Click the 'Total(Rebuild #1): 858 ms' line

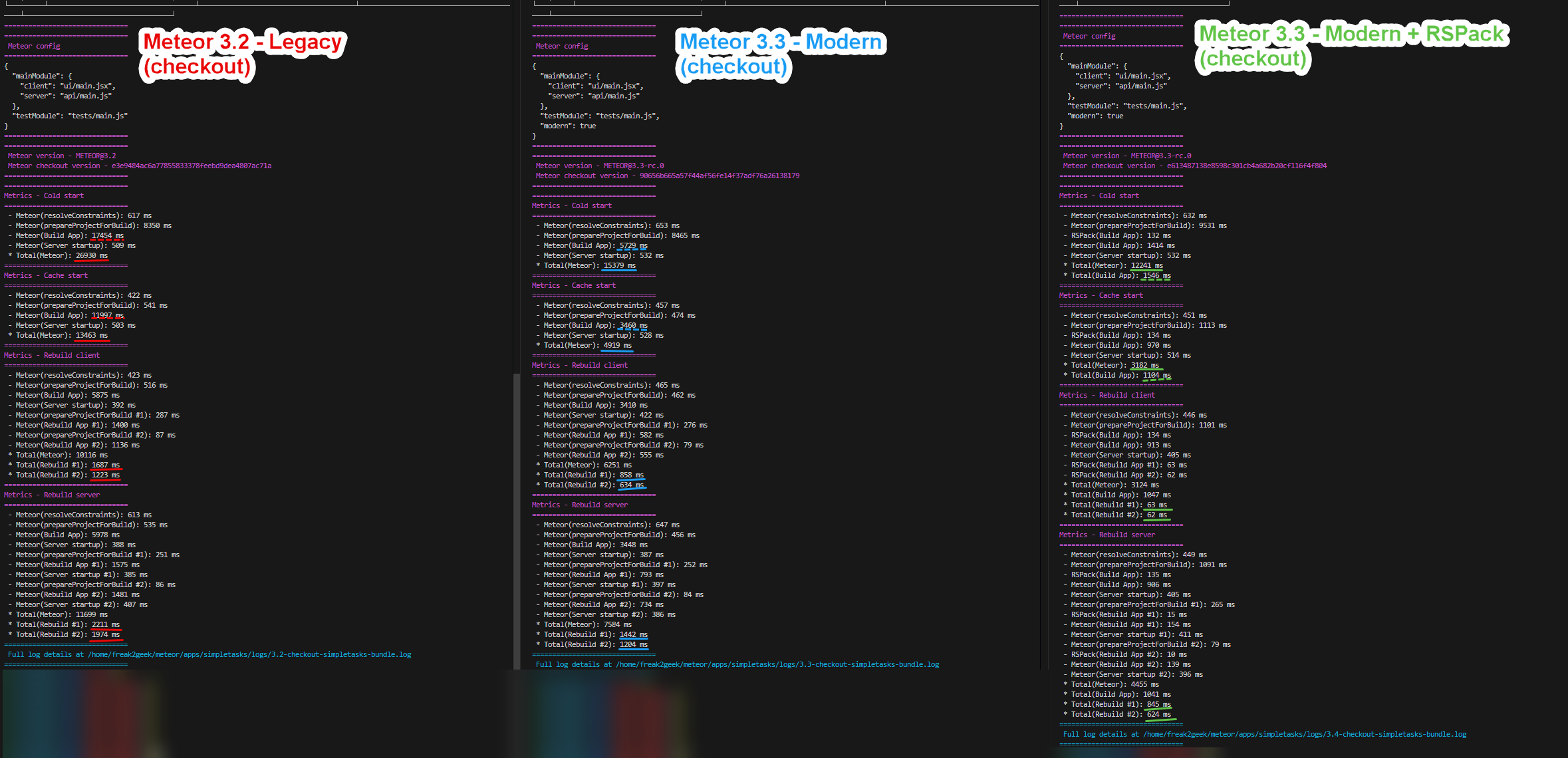590,475
